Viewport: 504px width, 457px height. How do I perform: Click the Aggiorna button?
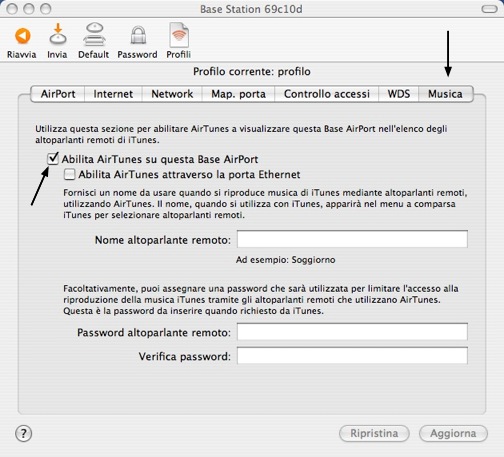(453, 433)
